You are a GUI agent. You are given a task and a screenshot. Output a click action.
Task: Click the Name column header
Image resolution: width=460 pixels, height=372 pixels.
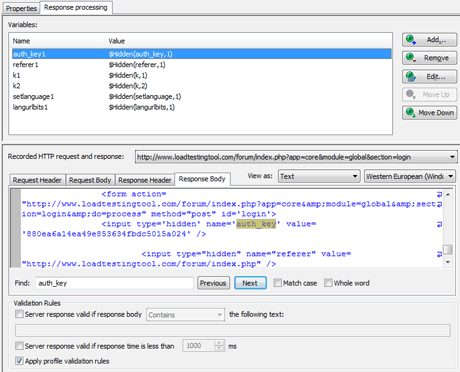pyautogui.click(x=57, y=41)
